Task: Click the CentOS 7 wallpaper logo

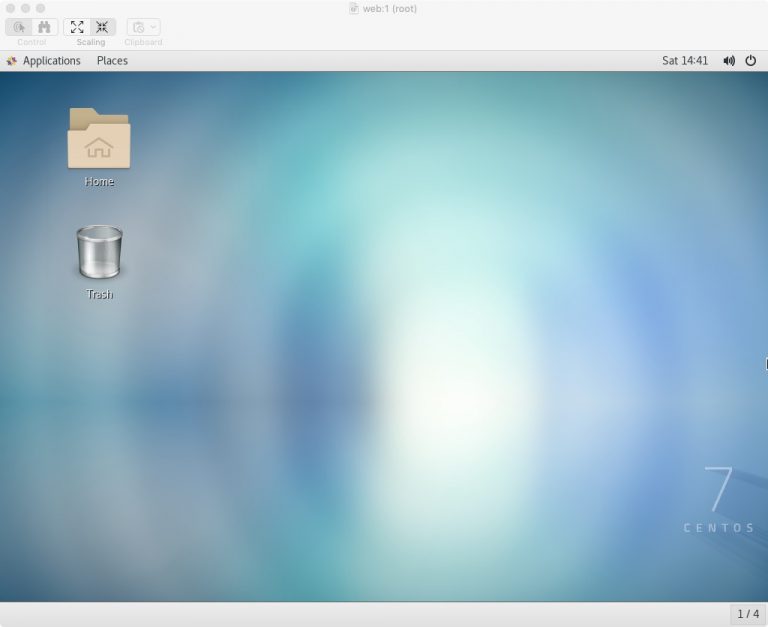Action: pyautogui.click(x=719, y=500)
